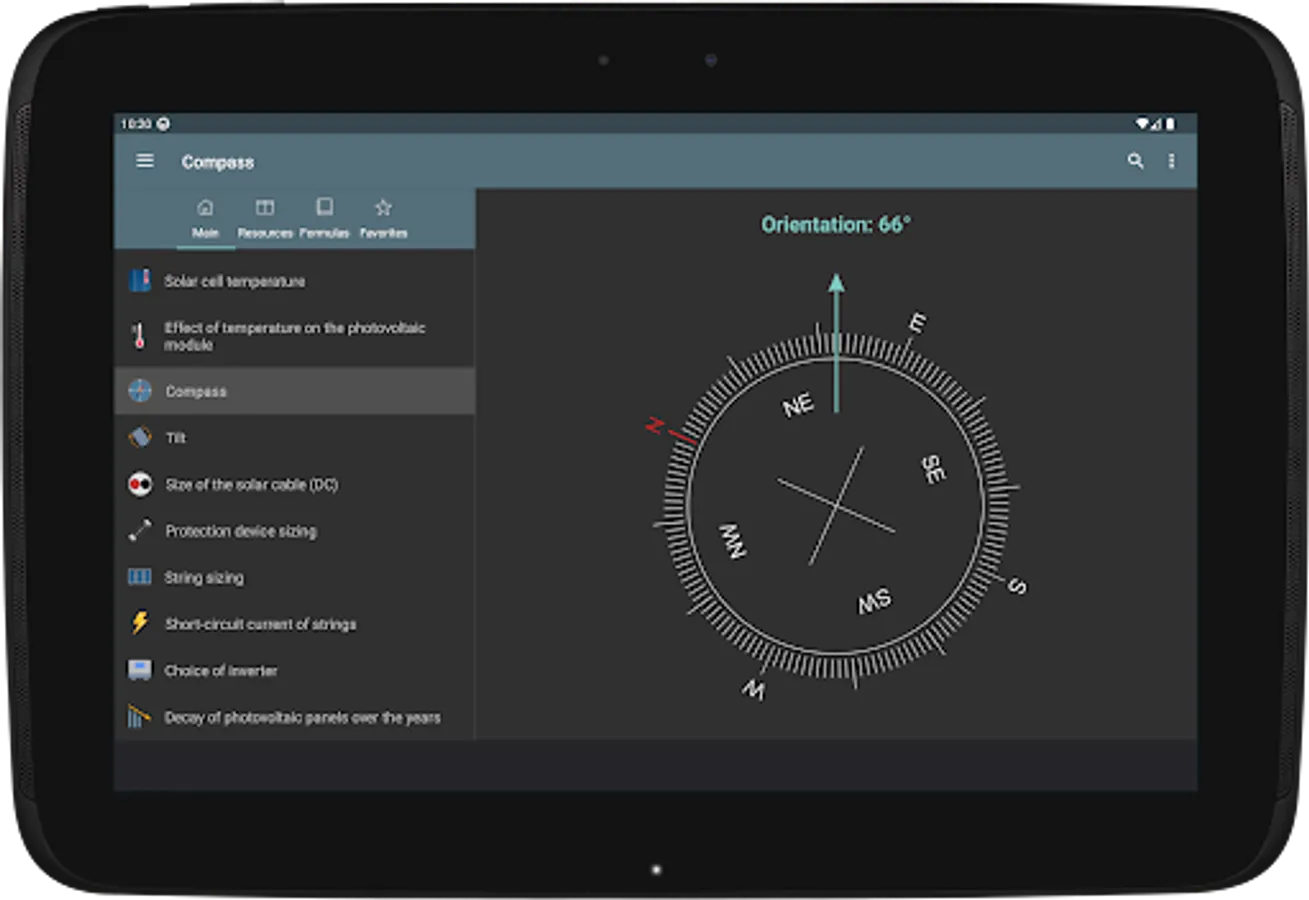This screenshot has height=900, width=1309.
Task: Click the crosshair at the compass center
Action: pos(836,505)
